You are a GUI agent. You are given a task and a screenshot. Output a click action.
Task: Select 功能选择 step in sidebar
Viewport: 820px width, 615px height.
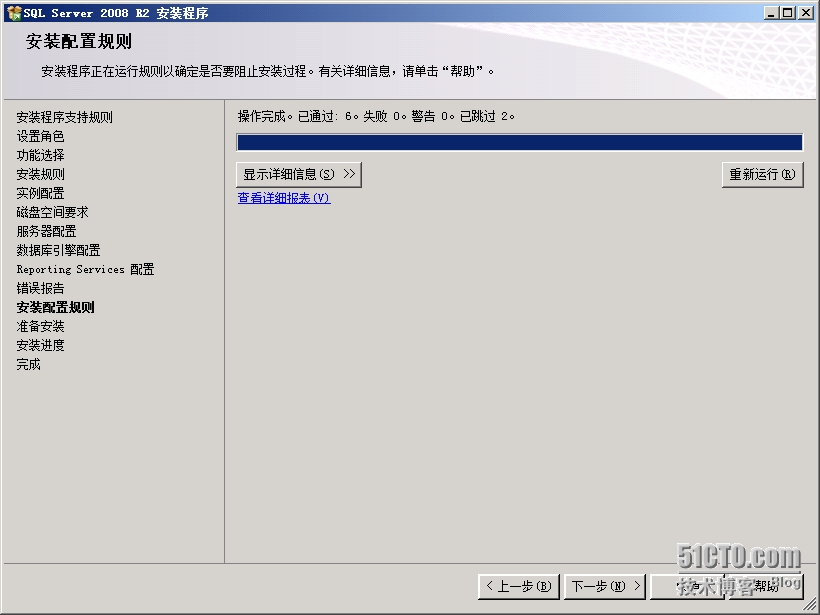[40, 155]
